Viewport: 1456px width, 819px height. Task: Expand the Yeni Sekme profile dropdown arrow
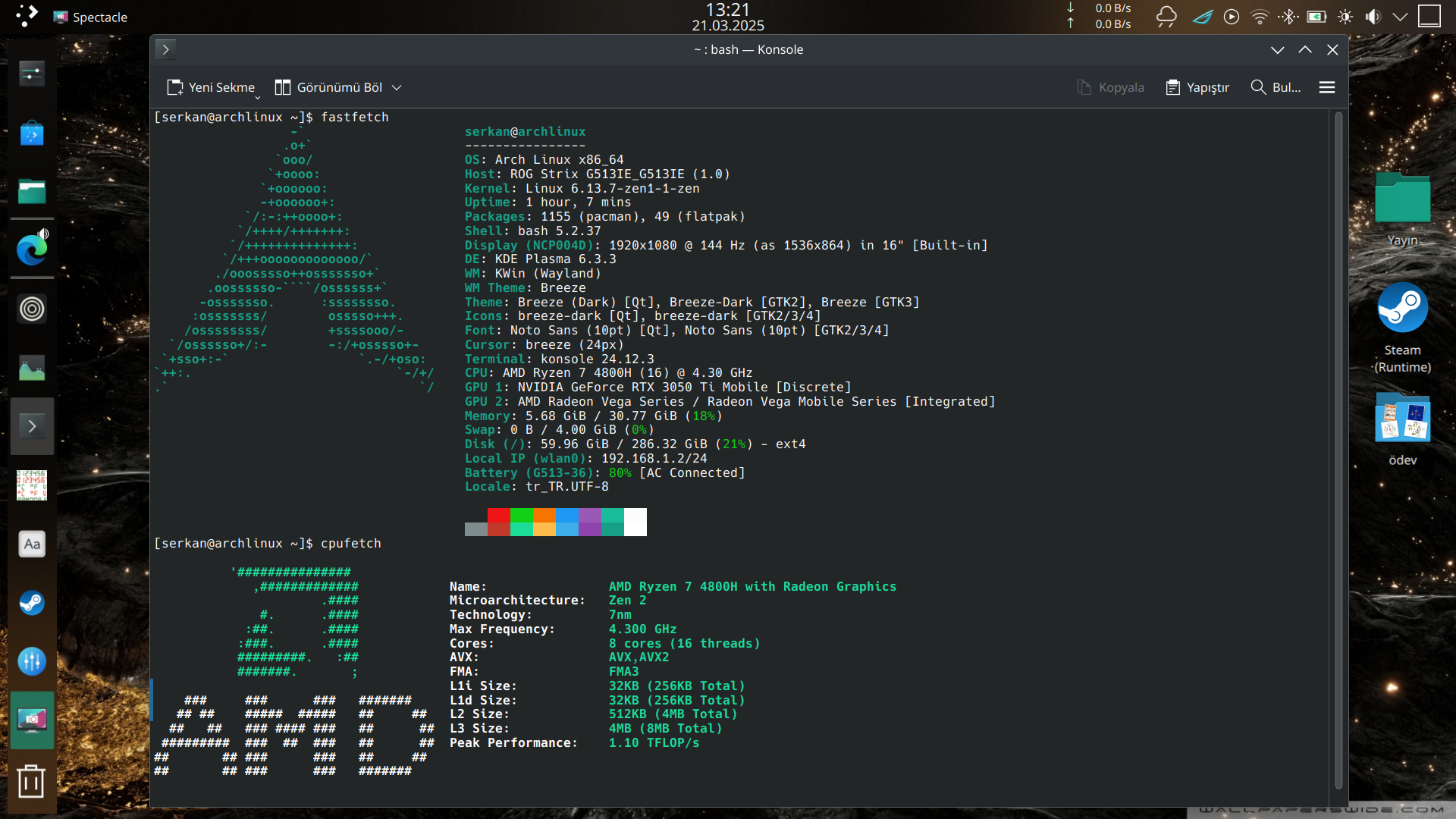coord(258,98)
